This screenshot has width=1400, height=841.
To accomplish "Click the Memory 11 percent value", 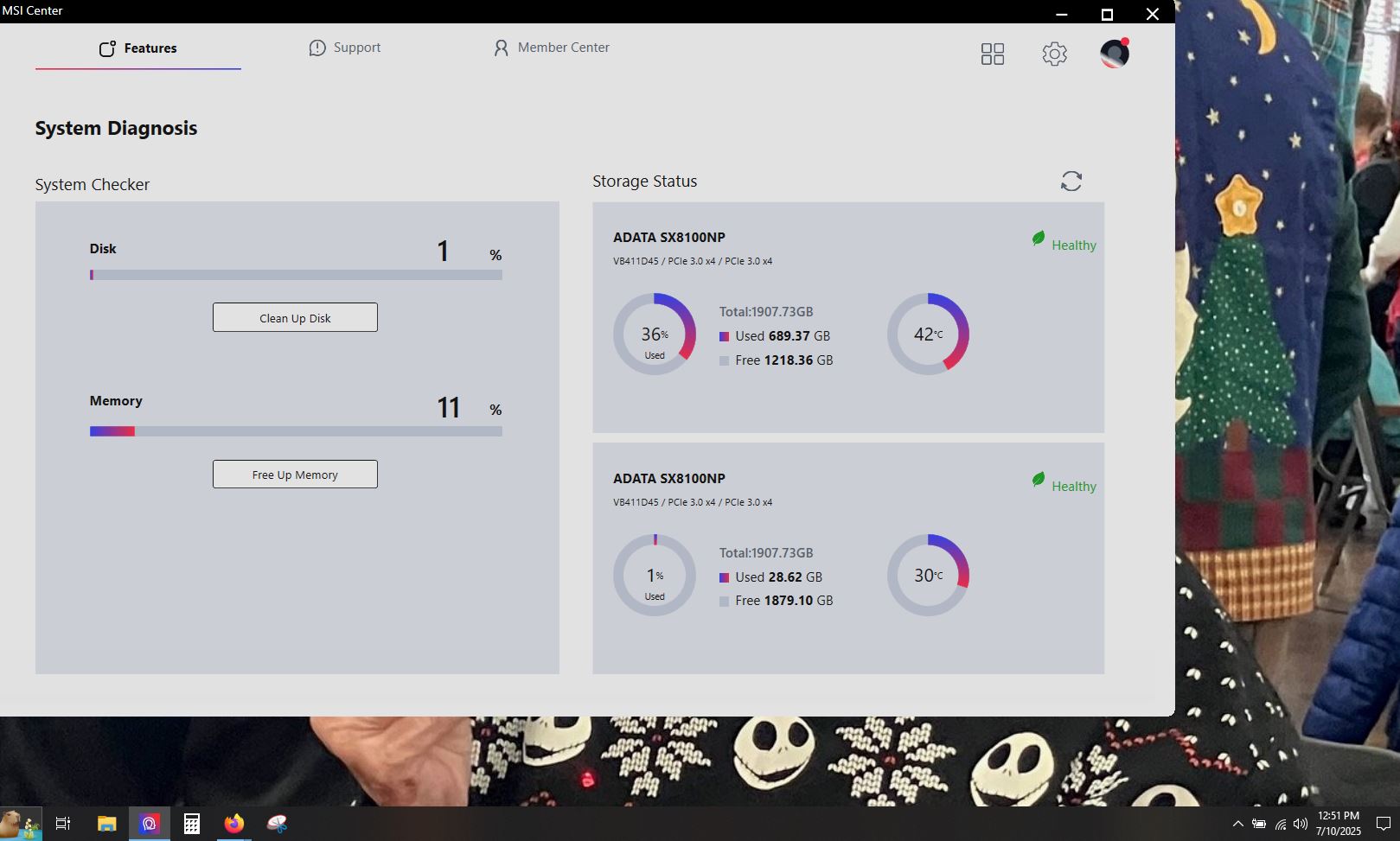I will [x=448, y=407].
